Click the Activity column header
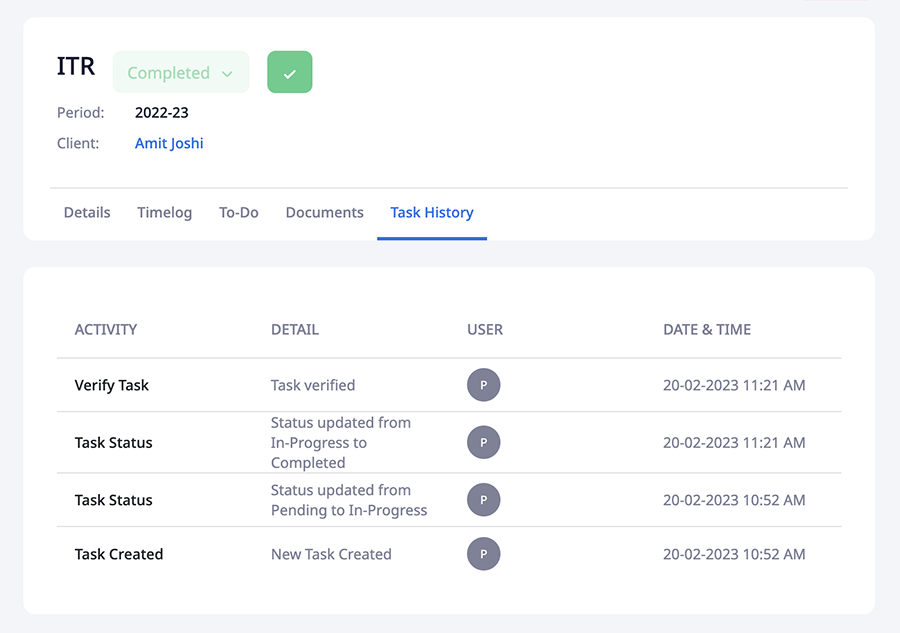The height and width of the screenshot is (633, 900). coord(106,329)
